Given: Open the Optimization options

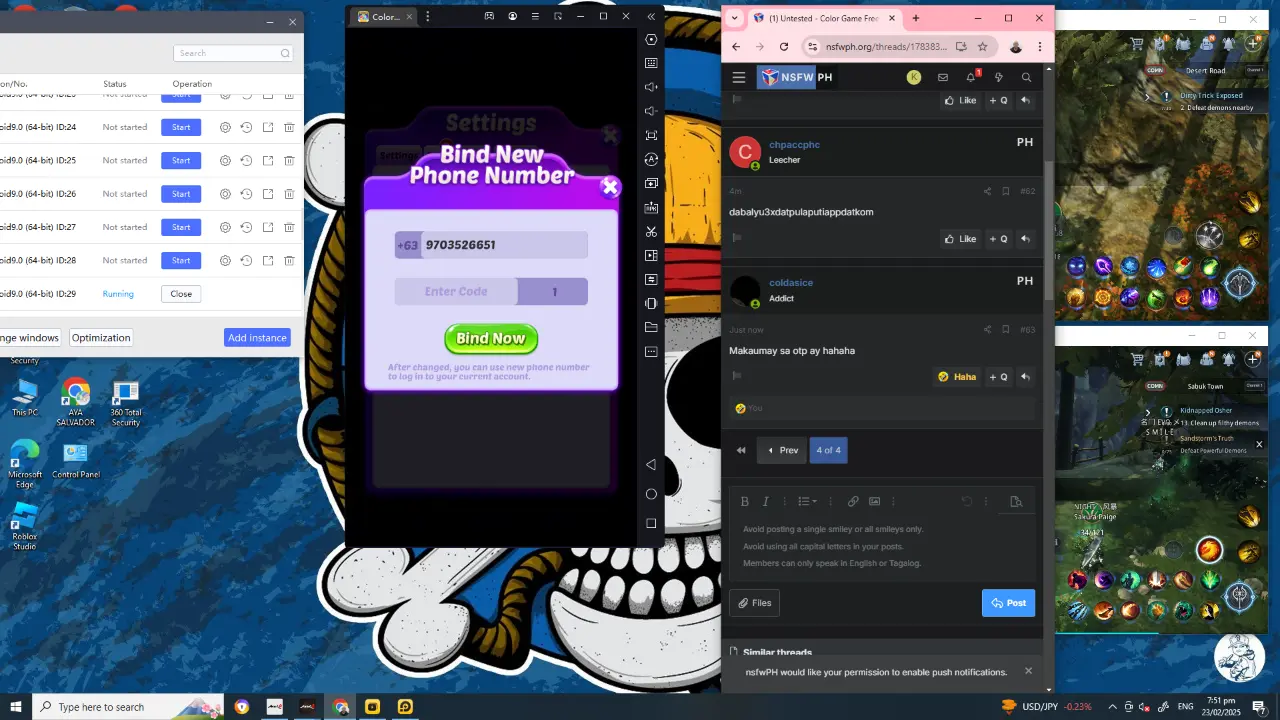Looking at the screenshot, I should [x=101, y=338].
